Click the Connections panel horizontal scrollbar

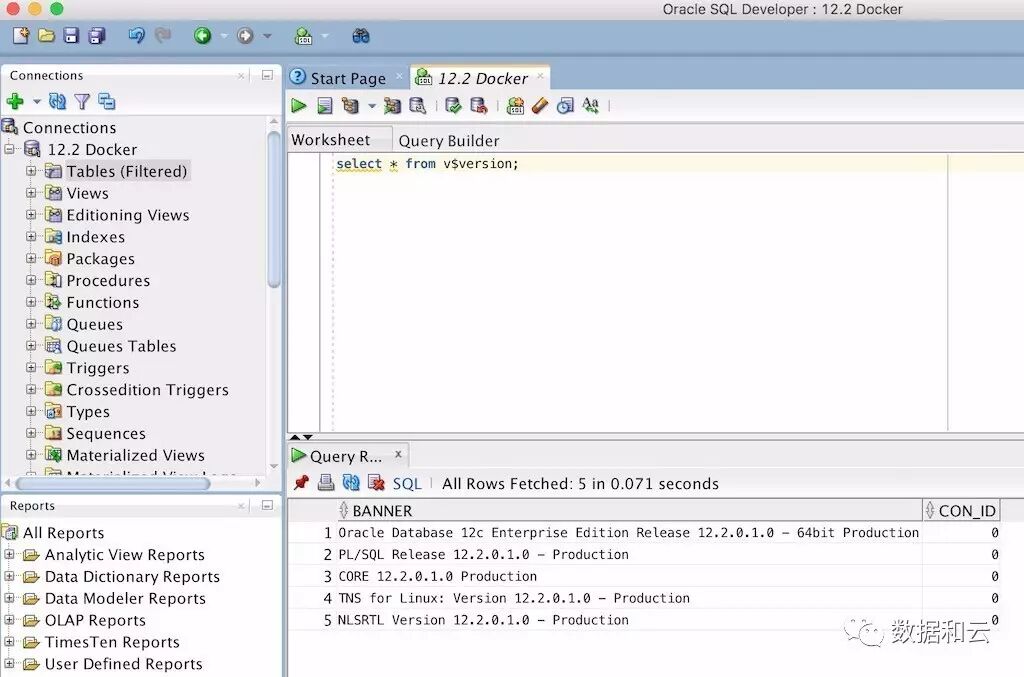[x=112, y=484]
